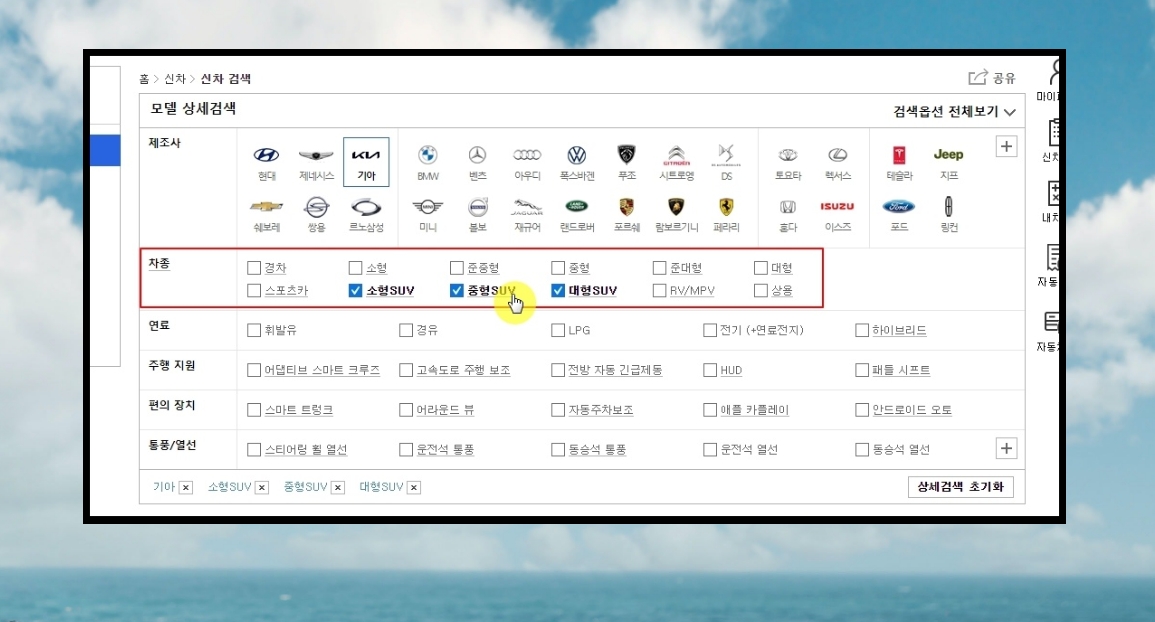Screen dimensions: 1155x622
Task: Tick the 휘발유 fuel checkbox
Action: (x=254, y=330)
